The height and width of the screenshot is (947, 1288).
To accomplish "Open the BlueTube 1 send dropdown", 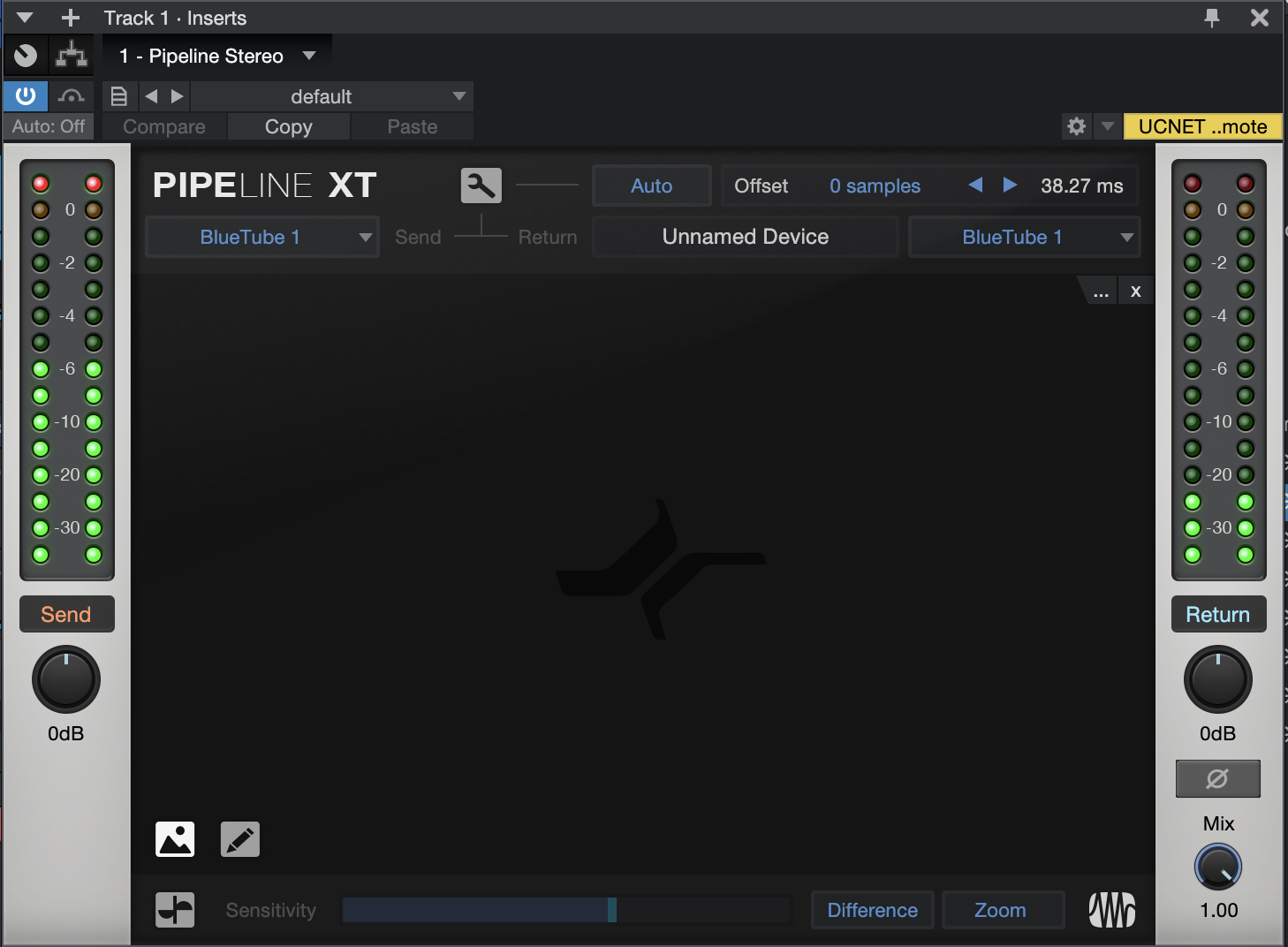I will tap(261, 237).
